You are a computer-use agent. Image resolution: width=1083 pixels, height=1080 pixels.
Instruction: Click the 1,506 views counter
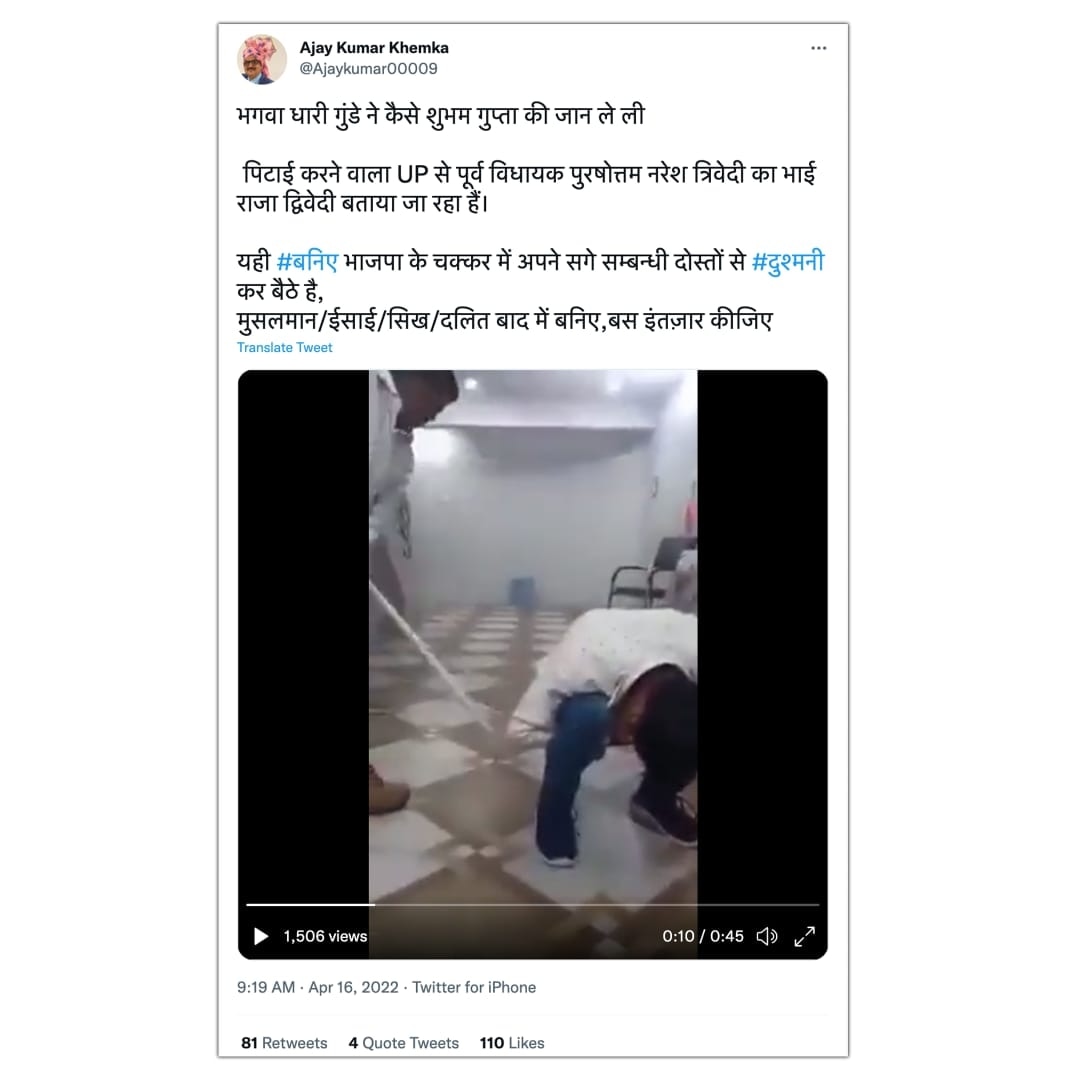click(325, 936)
